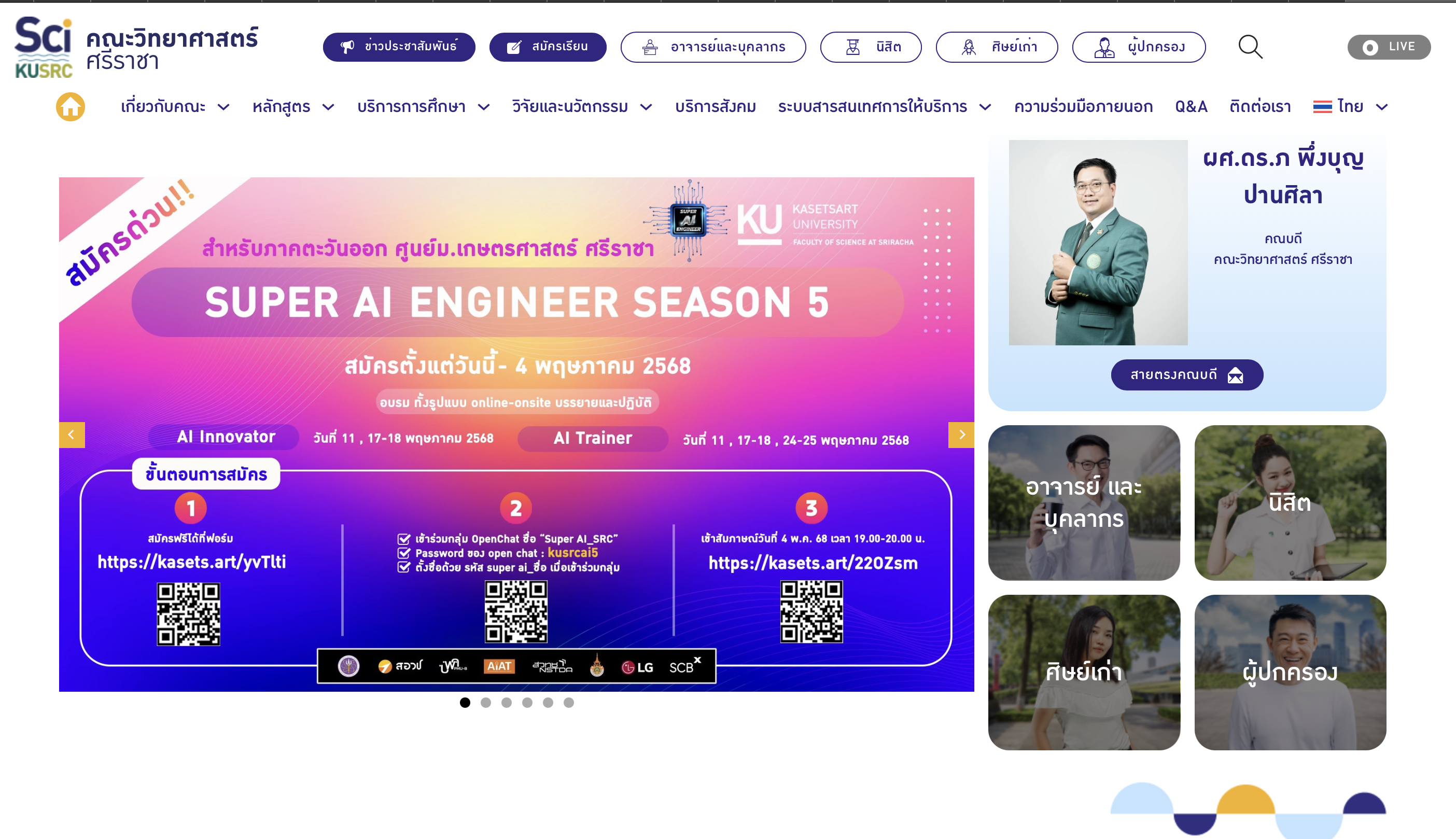This screenshot has height=839, width=1456.
Task: Open the Q&A menu item
Action: point(1191,107)
